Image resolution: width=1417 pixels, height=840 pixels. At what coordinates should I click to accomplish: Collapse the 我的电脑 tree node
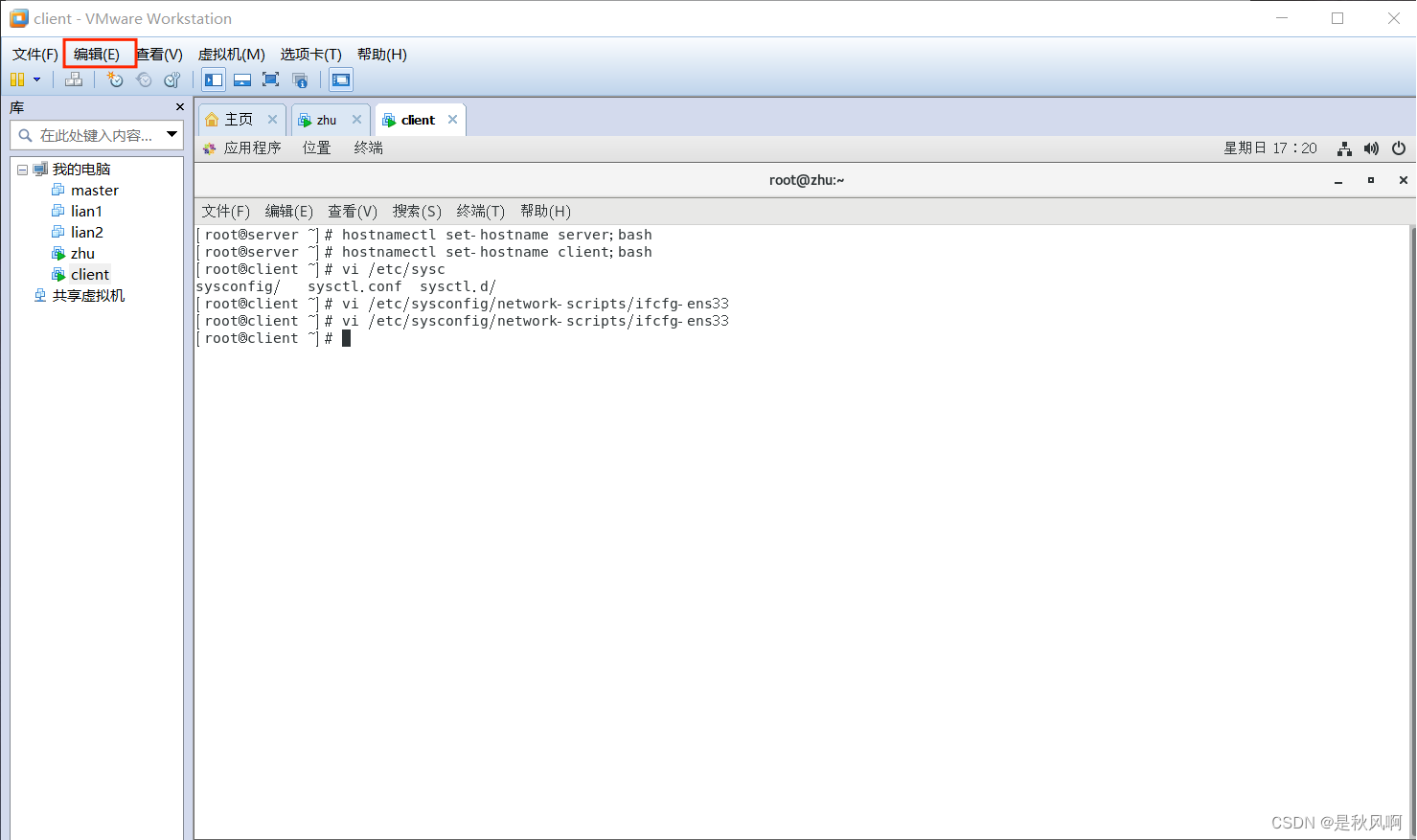coord(22,170)
